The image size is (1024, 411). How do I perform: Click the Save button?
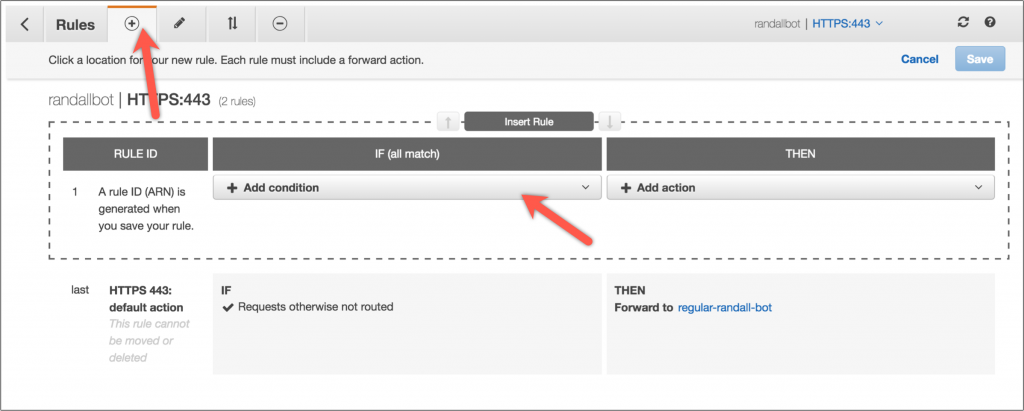tap(980, 59)
